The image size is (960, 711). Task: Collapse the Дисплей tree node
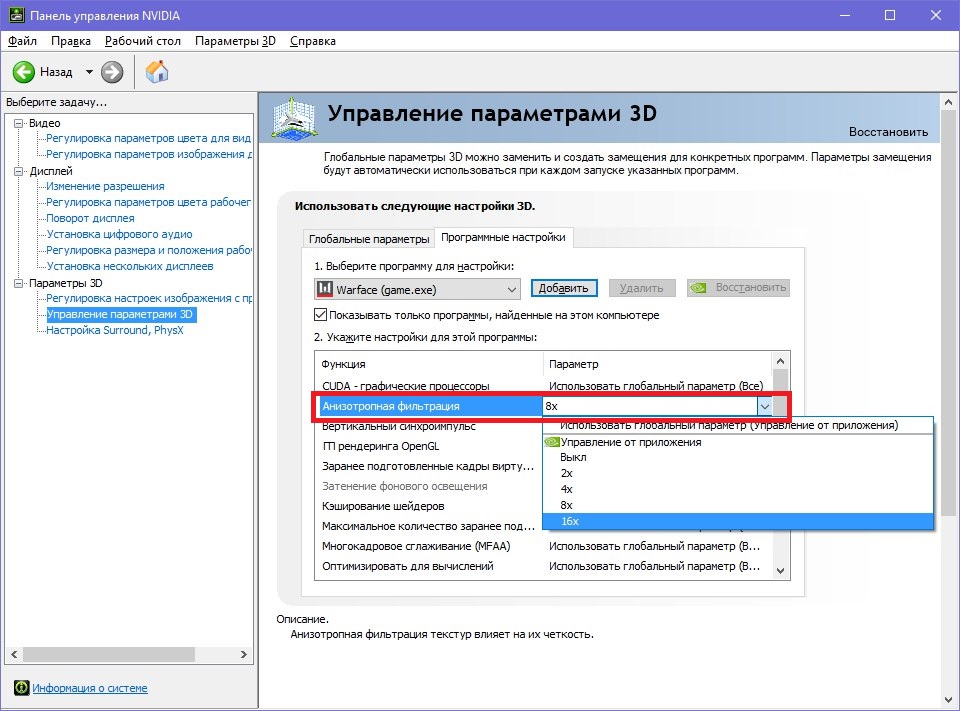coord(19,171)
